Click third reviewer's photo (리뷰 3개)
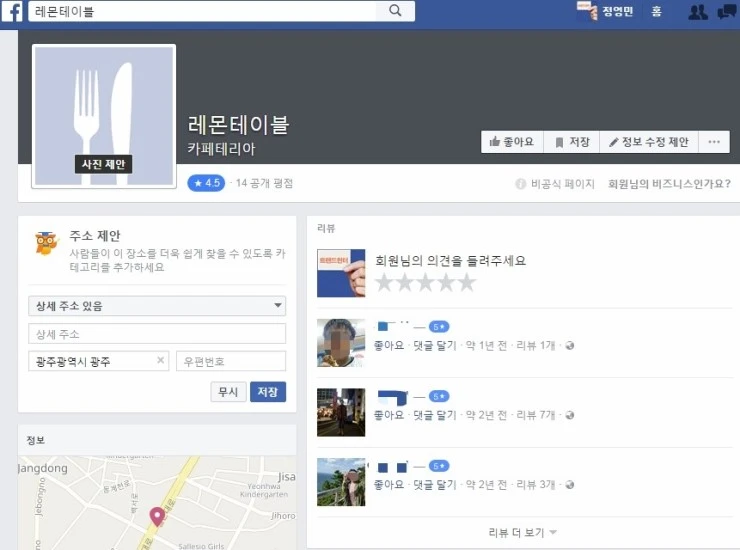The width and height of the screenshot is (740, 550). pos(341,482)
